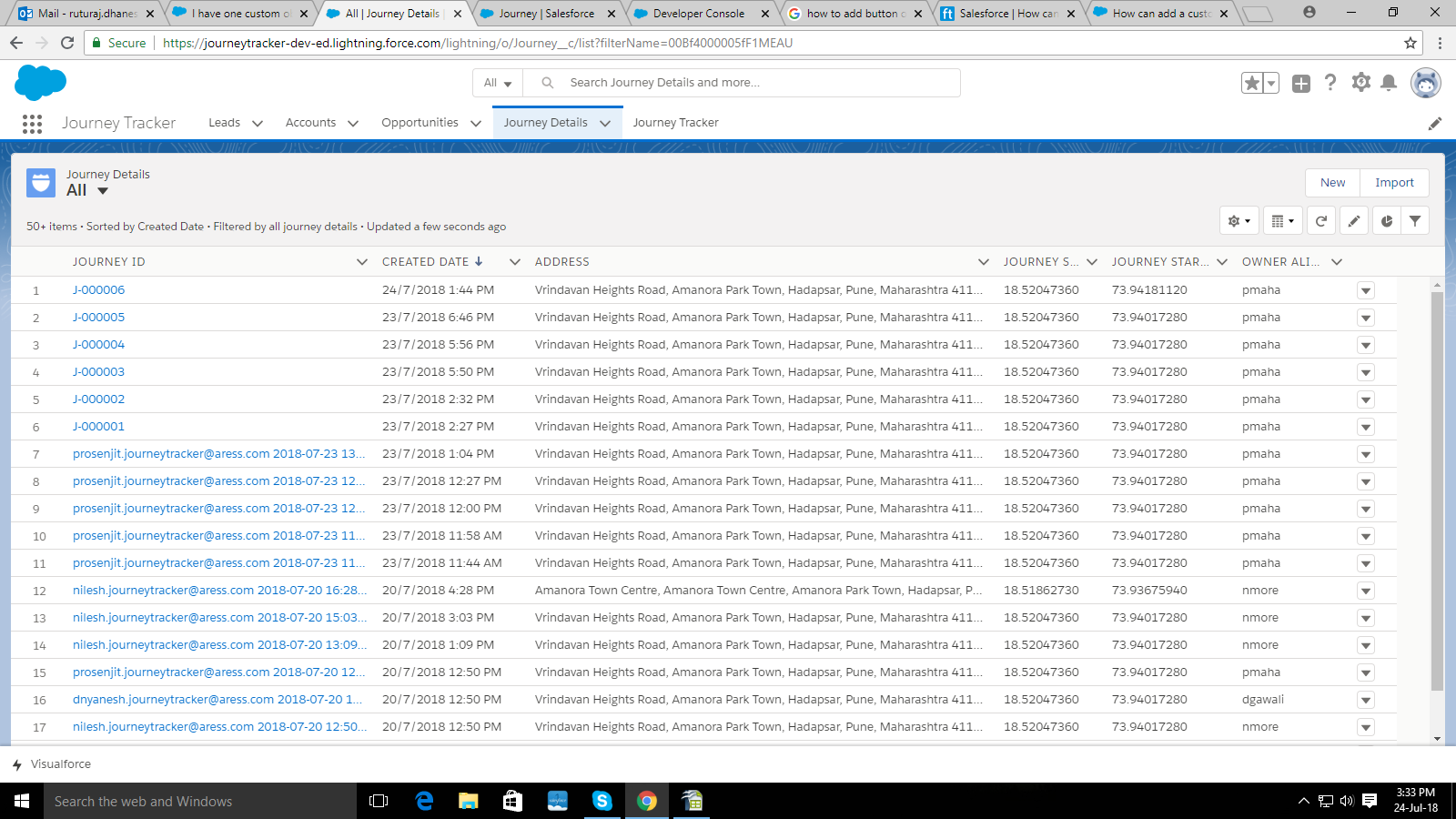Open the Favorites list dropdown arrow
Viewport: 1456px width, 819px height.
point(1271,83)
